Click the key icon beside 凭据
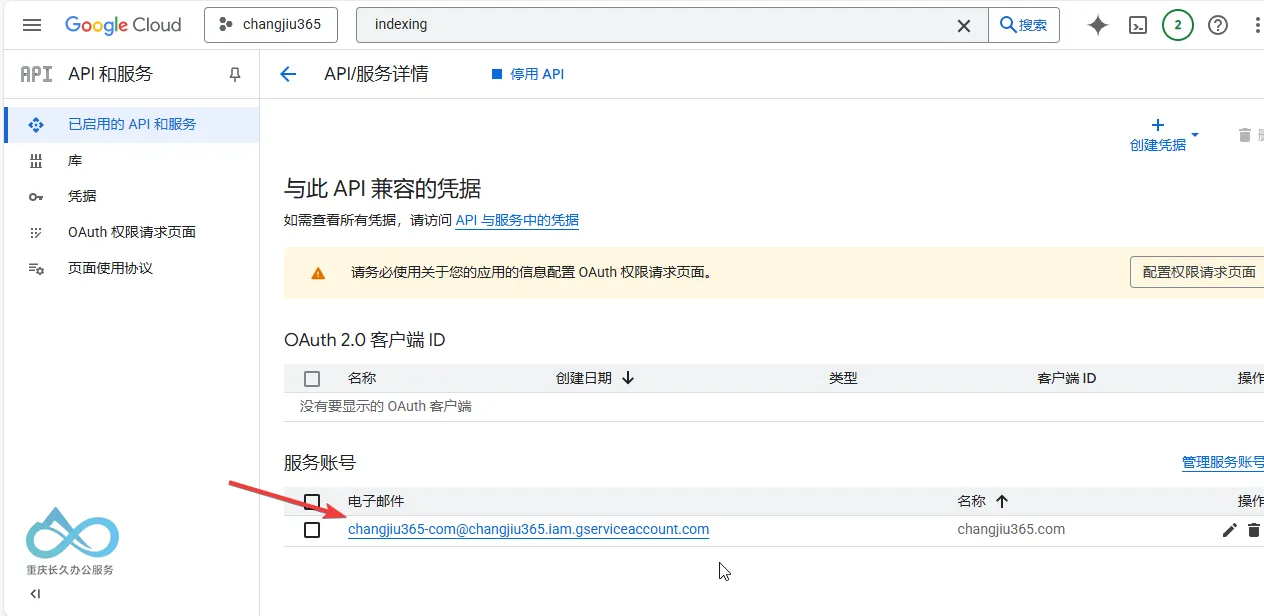The image size is (1264, 616). (x=36, y=197)
